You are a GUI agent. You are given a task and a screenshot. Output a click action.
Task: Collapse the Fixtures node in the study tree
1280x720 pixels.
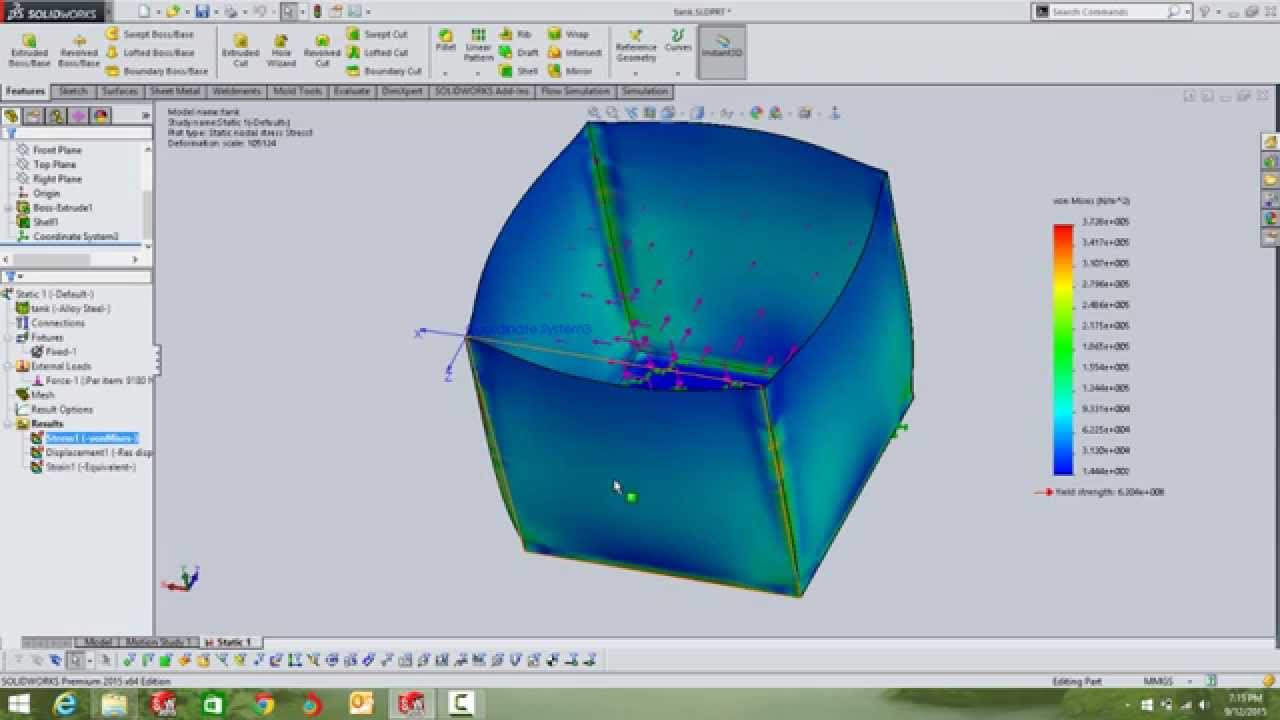pos(9,338)
